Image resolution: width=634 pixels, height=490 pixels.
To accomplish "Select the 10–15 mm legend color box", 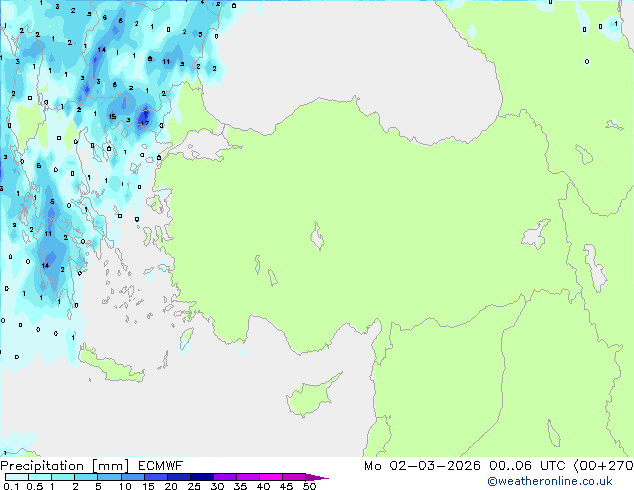I will (132, 477).
